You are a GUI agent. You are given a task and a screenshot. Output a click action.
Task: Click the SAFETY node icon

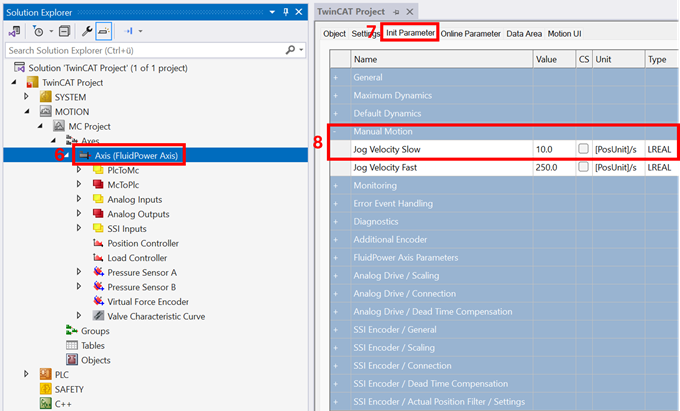(46, 388)
